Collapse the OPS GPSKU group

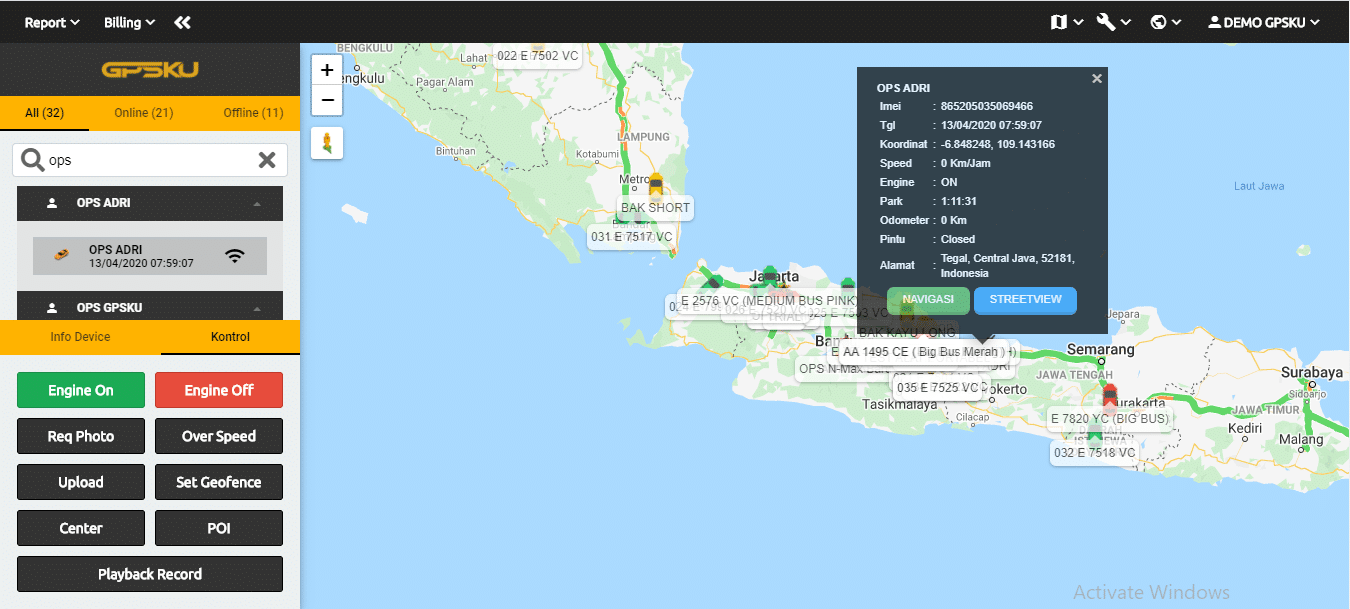pos(257,308)
